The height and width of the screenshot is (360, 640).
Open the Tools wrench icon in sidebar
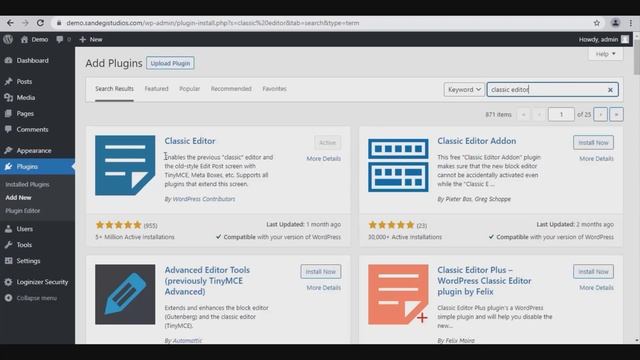click(8, 245)
